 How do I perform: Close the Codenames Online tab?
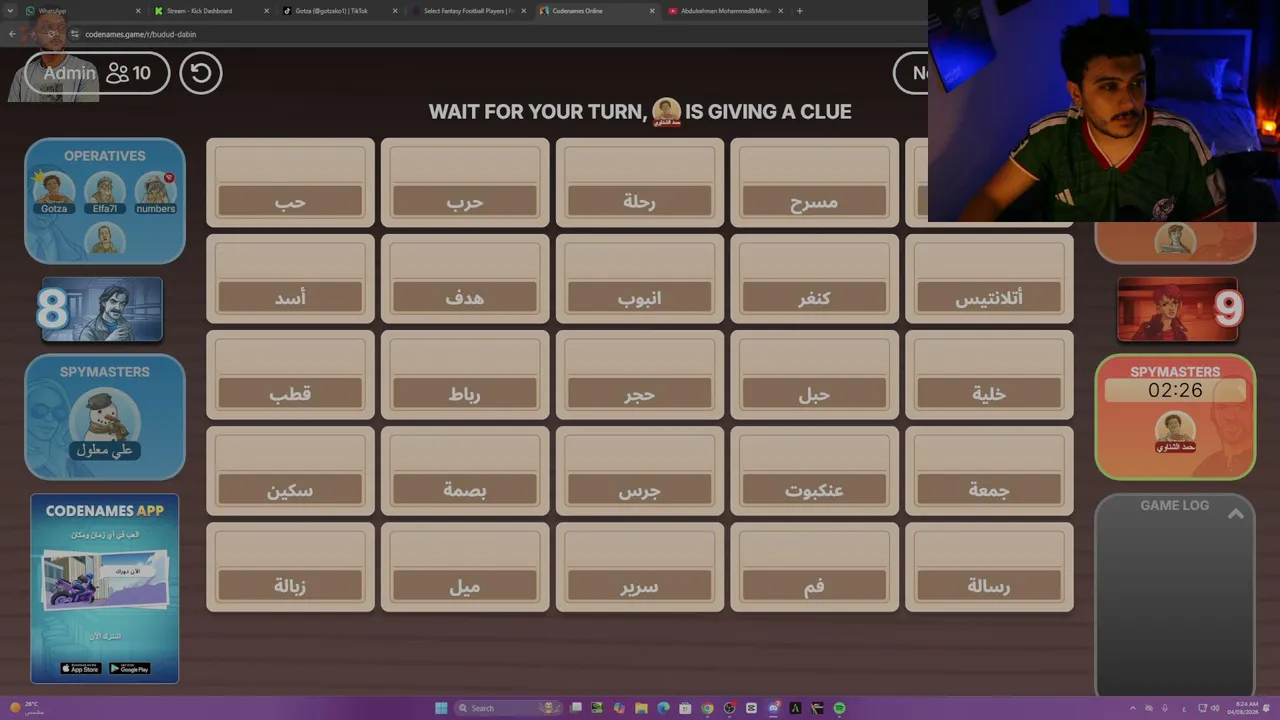tap(652, 11)
